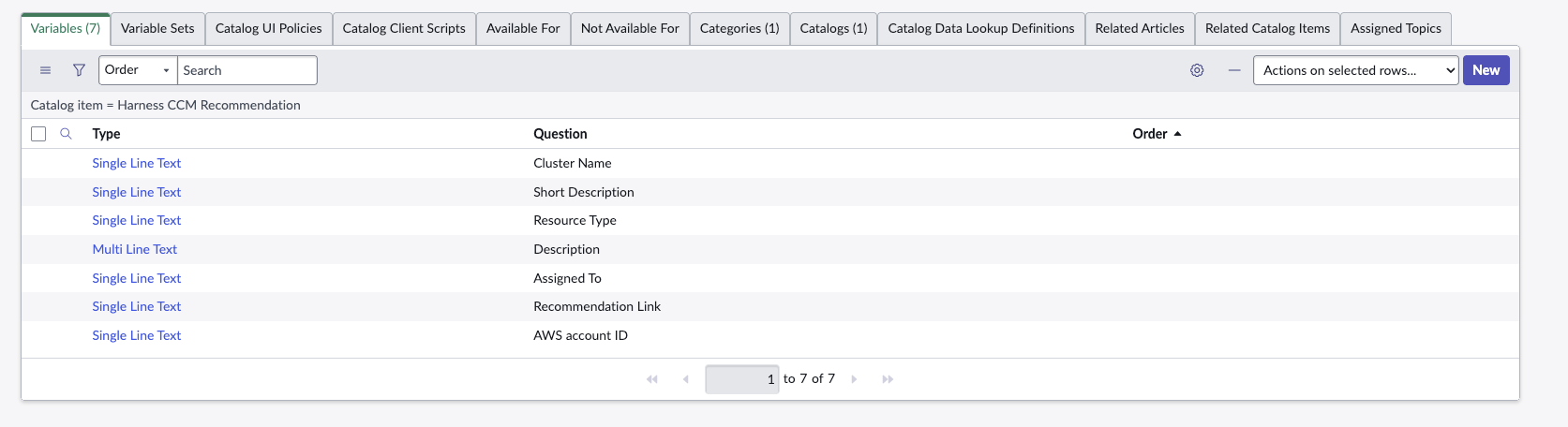The width and height of the screenshot is (1568, 427).
Task: Click the filter funnel icon
Action: click(x=79, y=70)
